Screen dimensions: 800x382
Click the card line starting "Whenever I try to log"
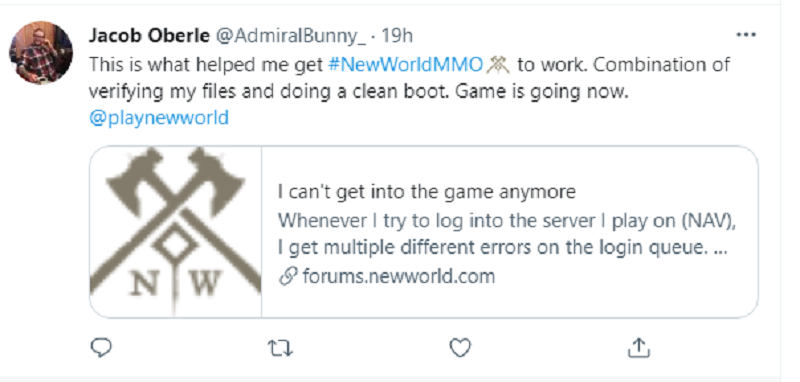(x=509, y=221)
